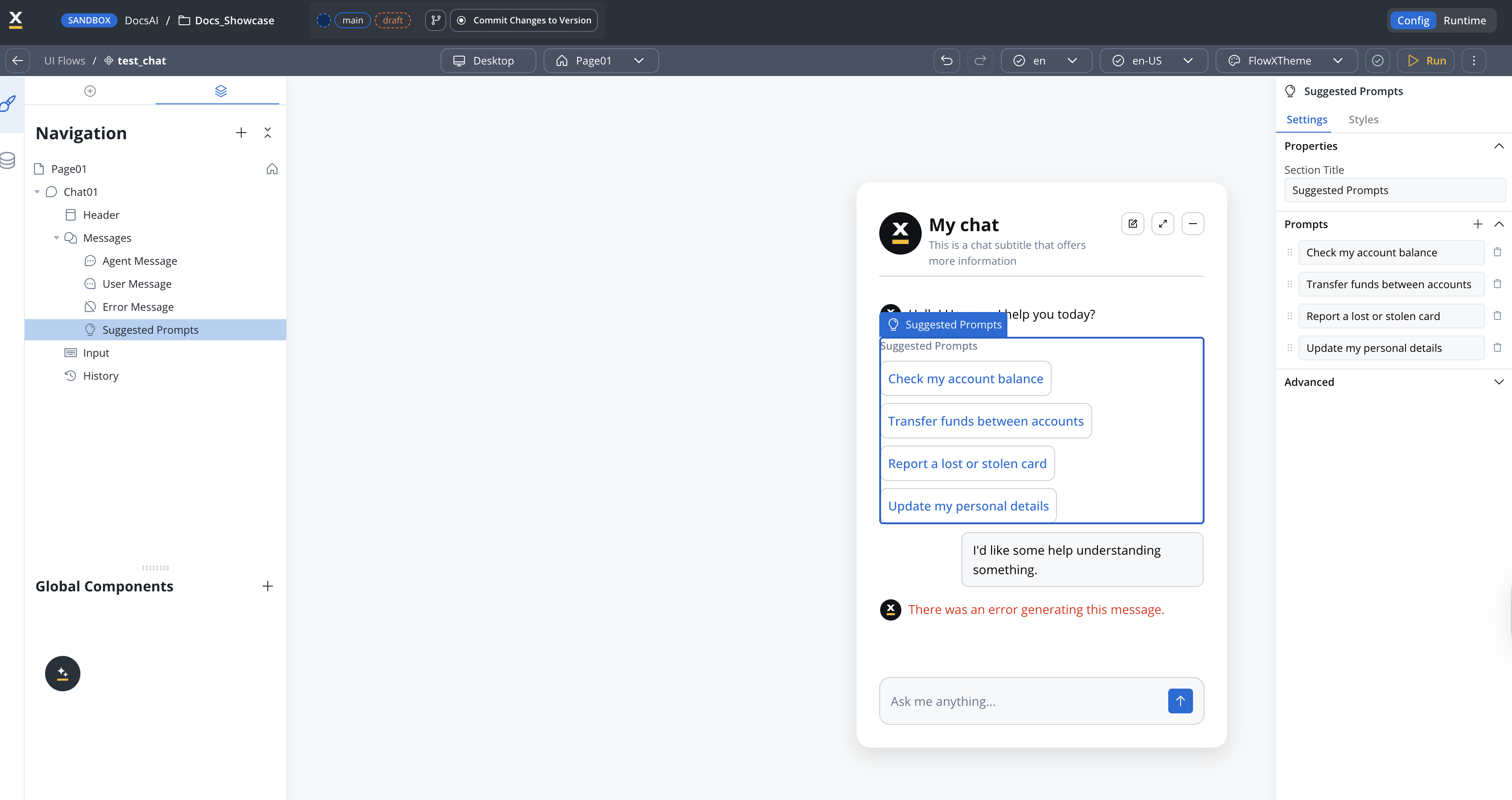
Task: Click the undo arrow icon
Action: pos(946,61)
